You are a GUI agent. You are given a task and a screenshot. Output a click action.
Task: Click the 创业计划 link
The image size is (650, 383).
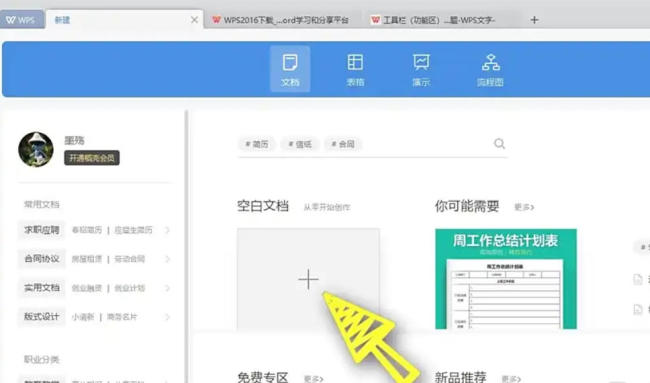[x=130, y=288]
